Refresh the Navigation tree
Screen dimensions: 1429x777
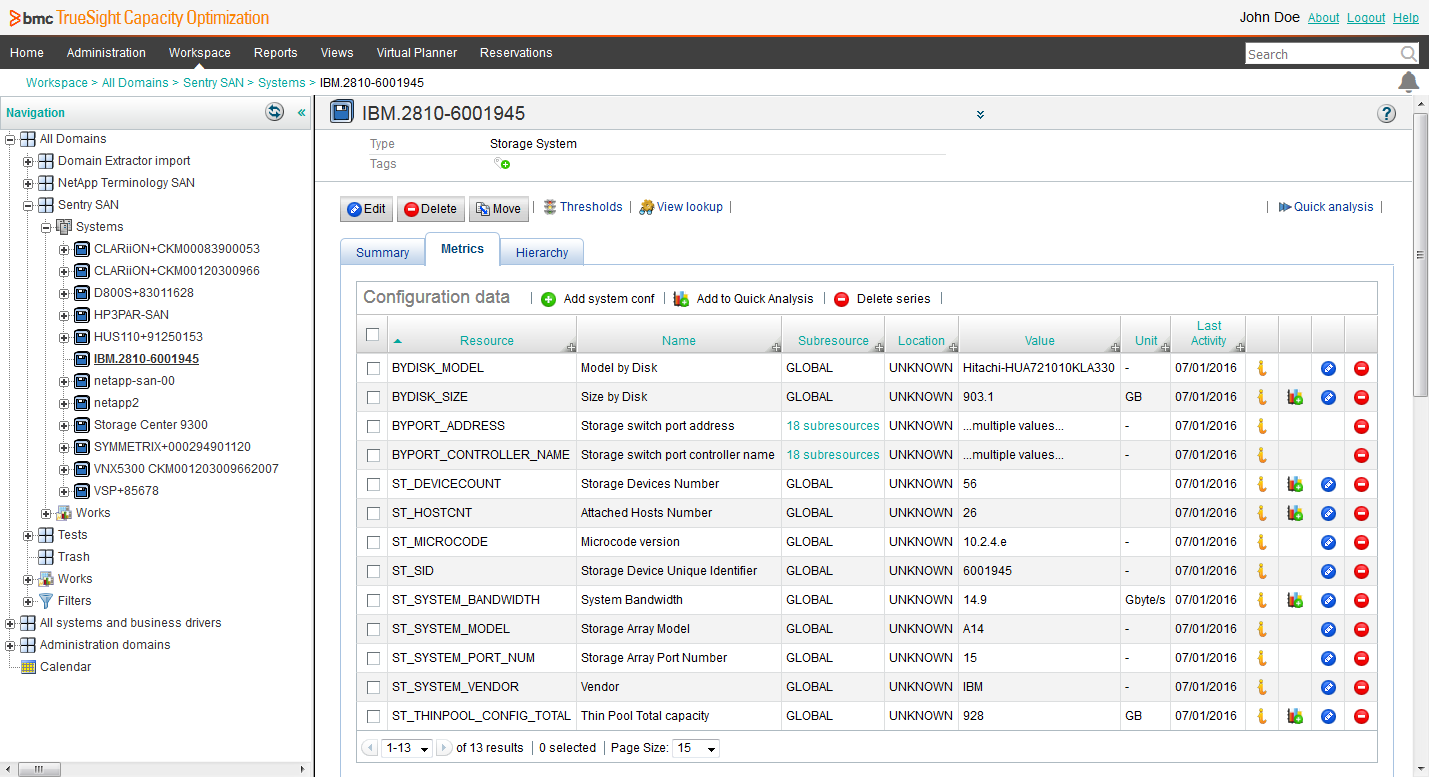pyautogui.click(x=274, y=112)
